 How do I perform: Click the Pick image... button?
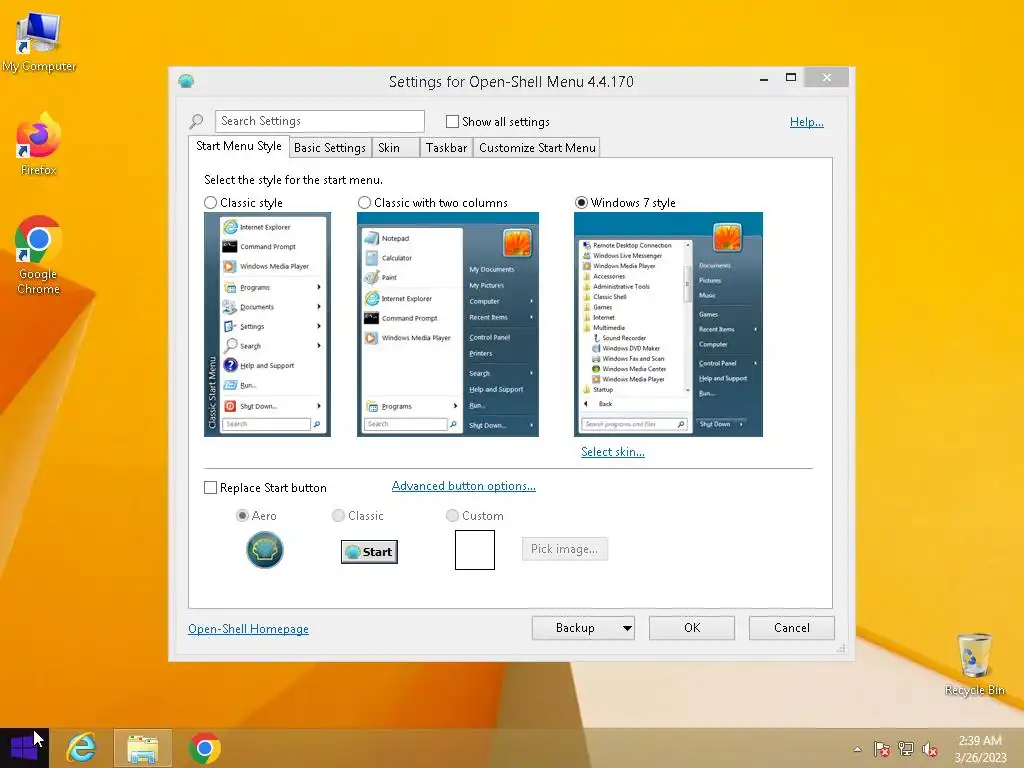[x=564, y=549]
